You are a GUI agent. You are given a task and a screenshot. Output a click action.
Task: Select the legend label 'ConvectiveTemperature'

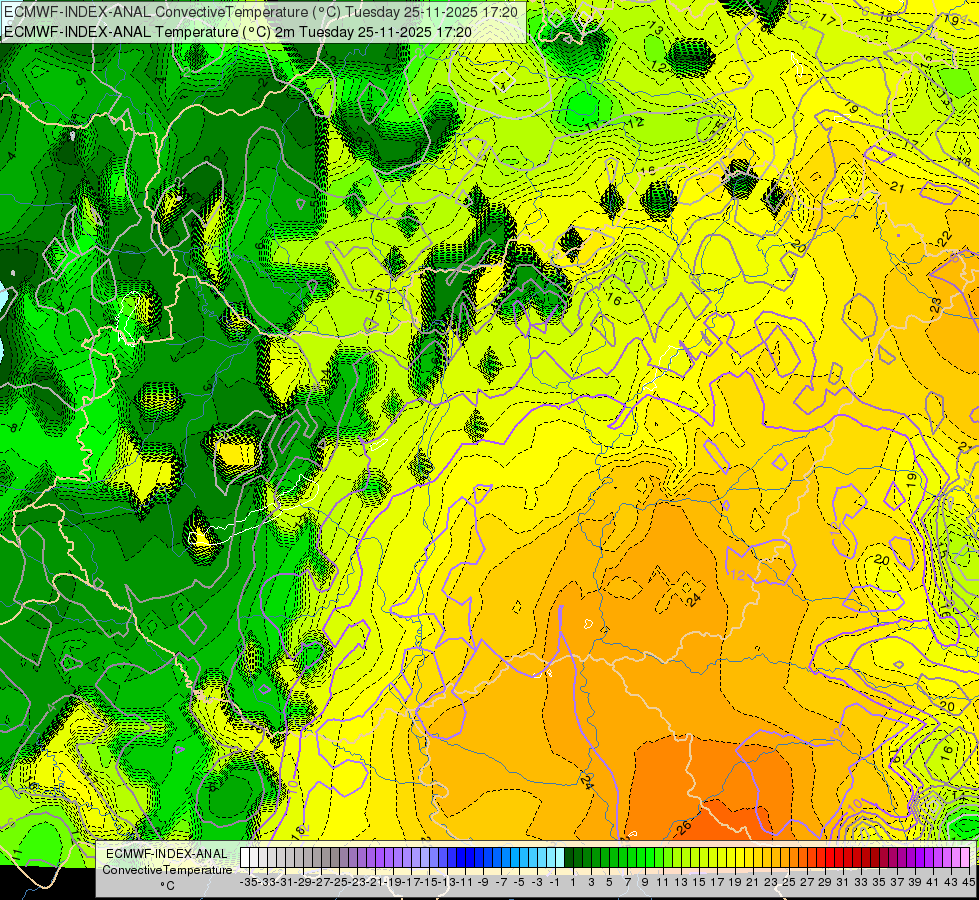(x=167, y=869)
